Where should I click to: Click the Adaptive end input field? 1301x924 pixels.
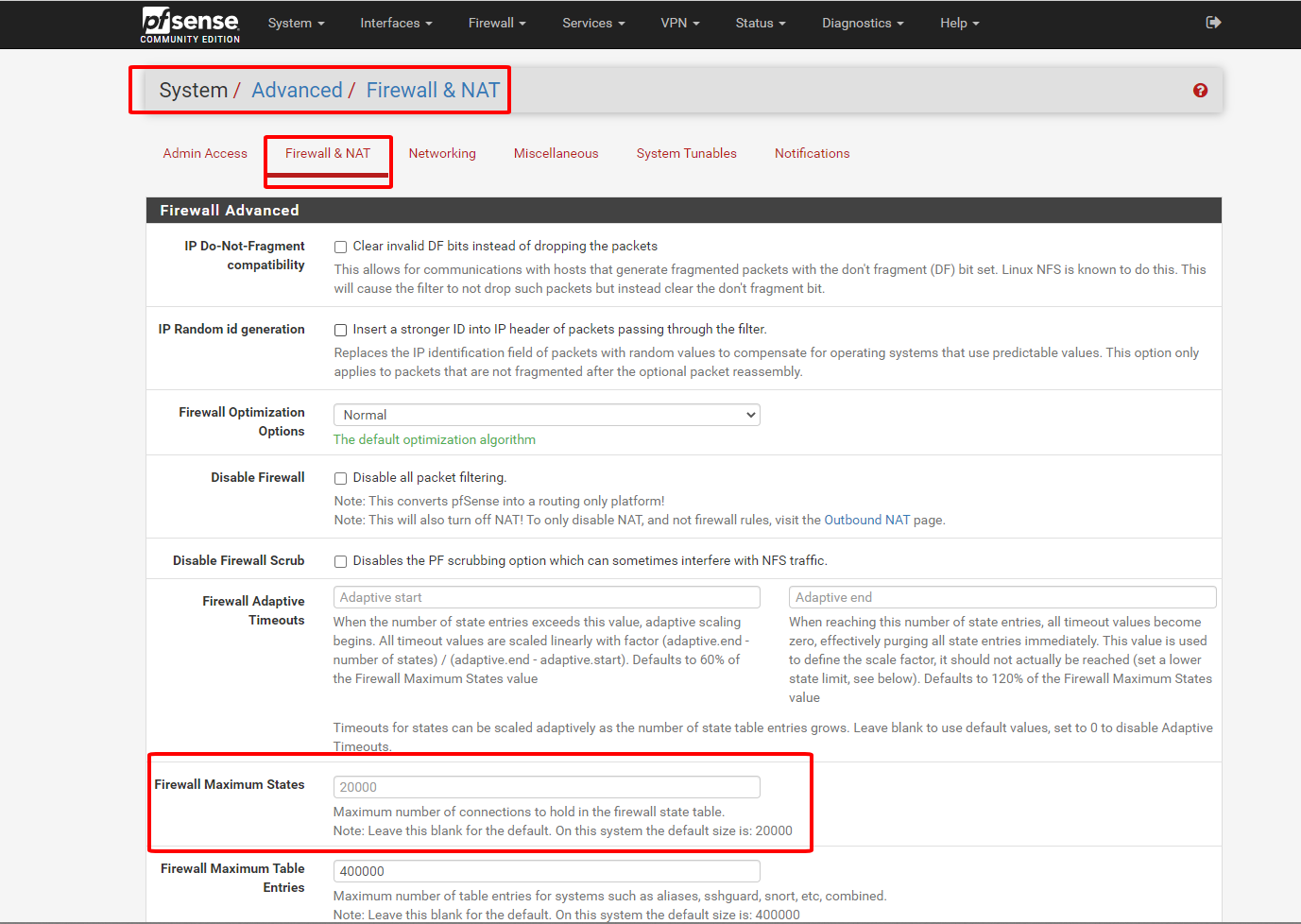(1002, 597)
